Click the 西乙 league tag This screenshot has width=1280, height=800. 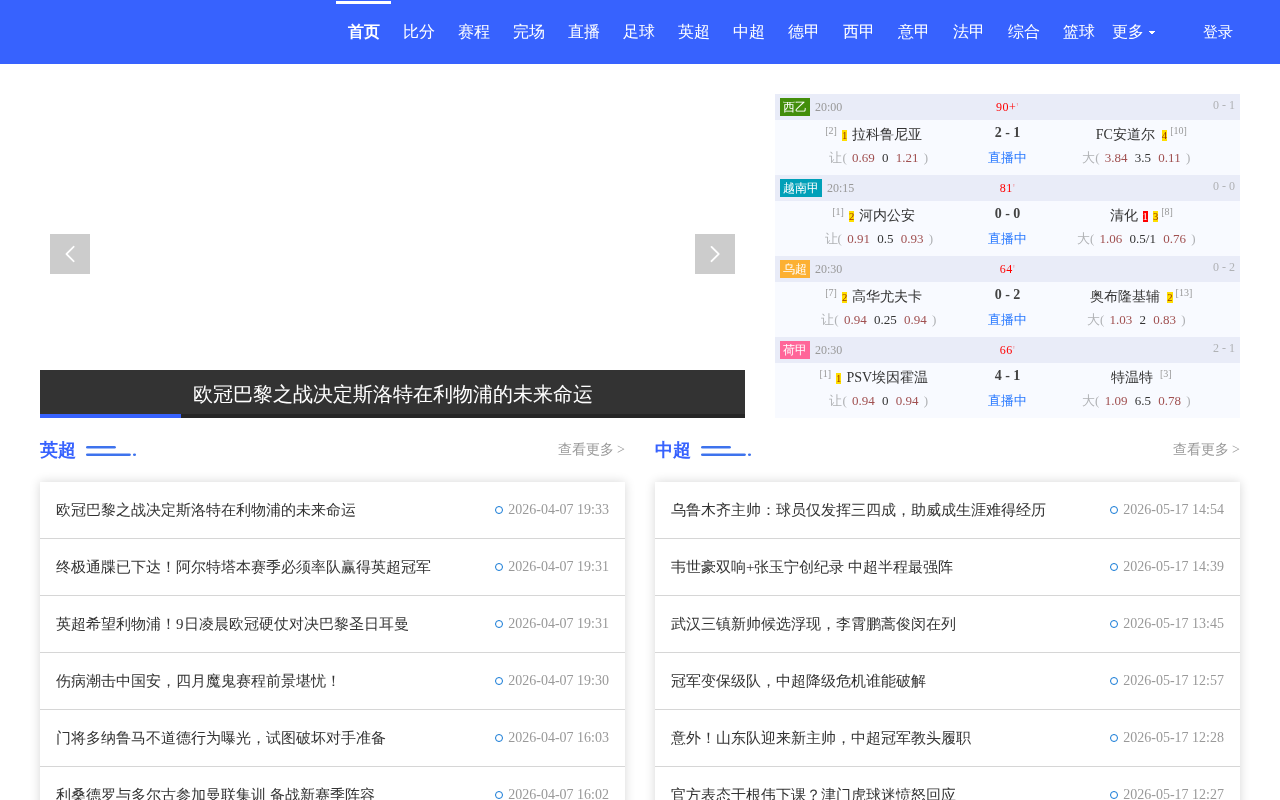795,107
